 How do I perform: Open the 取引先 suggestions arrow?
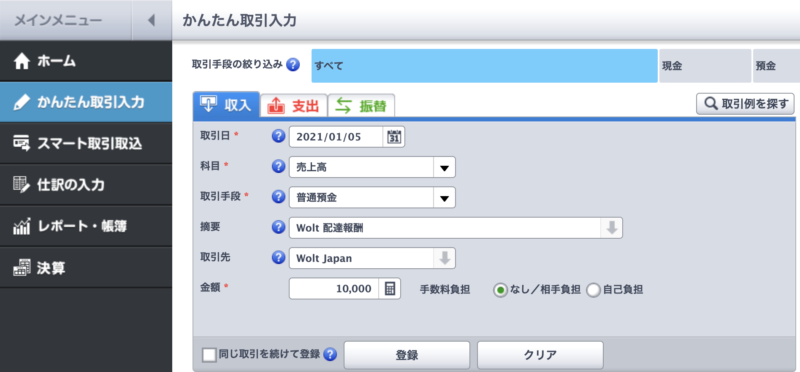[x=445, y=258]
